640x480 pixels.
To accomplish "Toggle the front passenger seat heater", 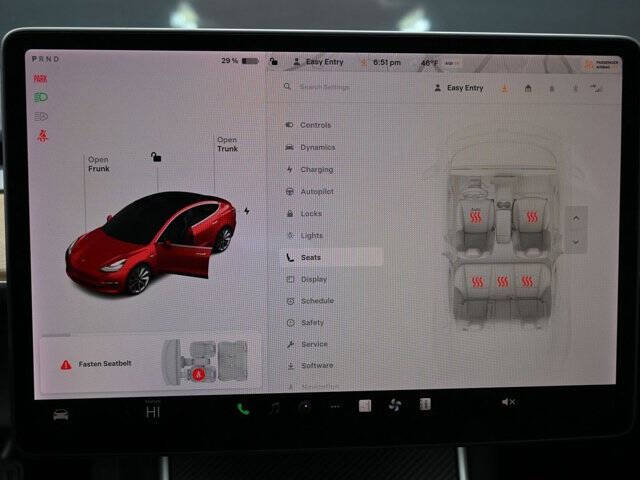I will click(x=532, y=217).
